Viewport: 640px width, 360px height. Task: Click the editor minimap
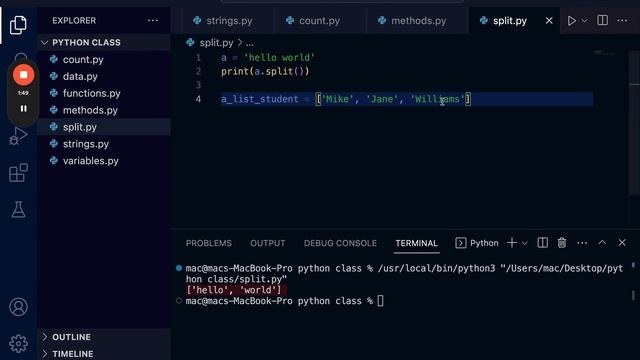tap(604, 53)
